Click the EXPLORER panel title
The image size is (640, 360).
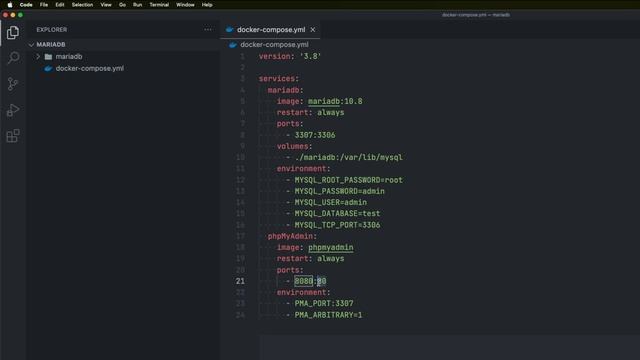tap(52, 29)
